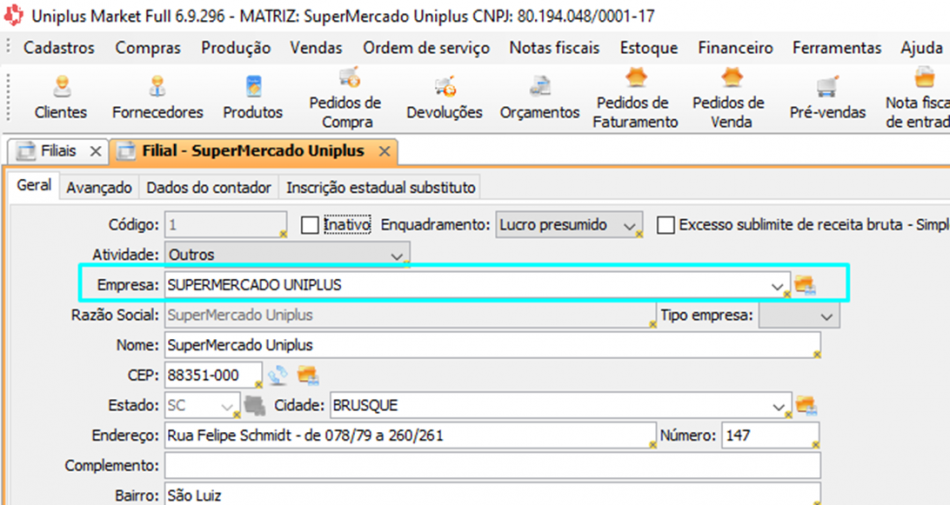Select the Geral tab

[34, 185]
